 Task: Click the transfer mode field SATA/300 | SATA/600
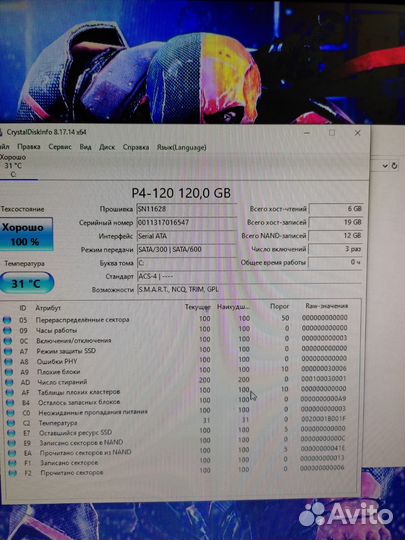pyautogui.click(x=186, y=249)
